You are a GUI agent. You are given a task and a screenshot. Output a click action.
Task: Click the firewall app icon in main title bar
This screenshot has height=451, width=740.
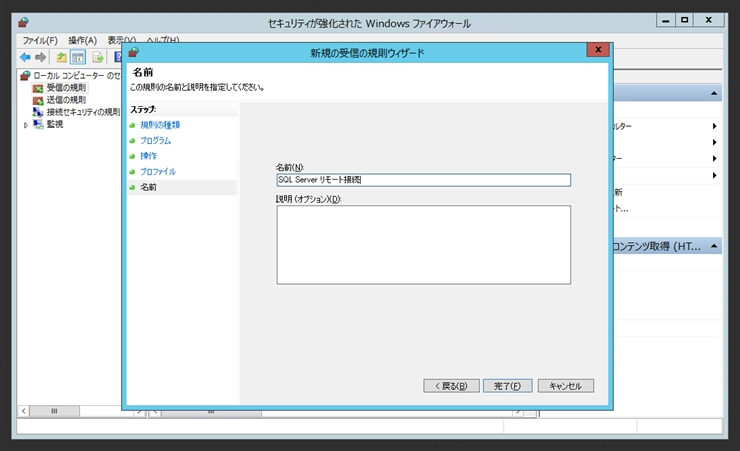click(x=24, y=22)
